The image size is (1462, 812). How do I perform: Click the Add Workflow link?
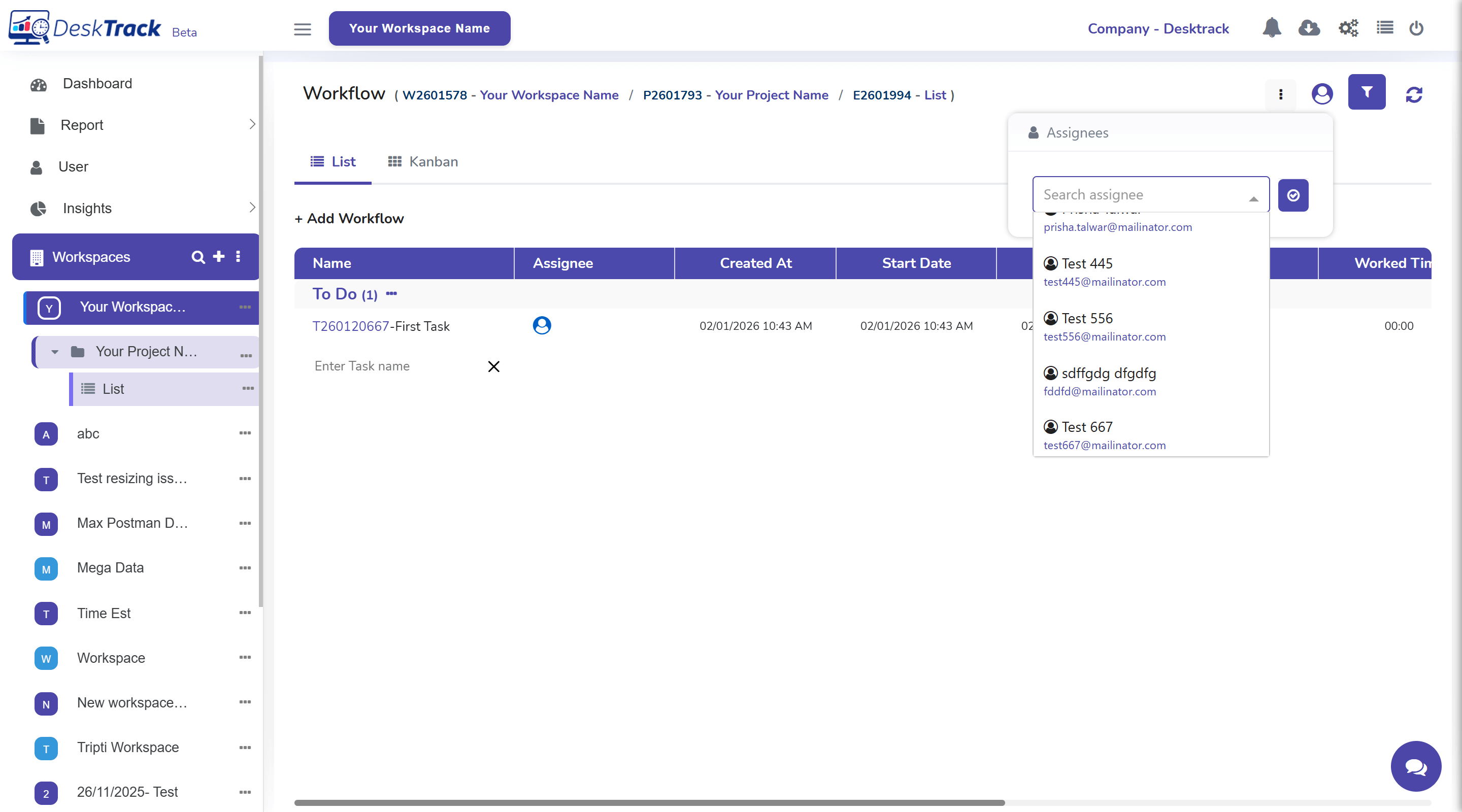(349, 218)
